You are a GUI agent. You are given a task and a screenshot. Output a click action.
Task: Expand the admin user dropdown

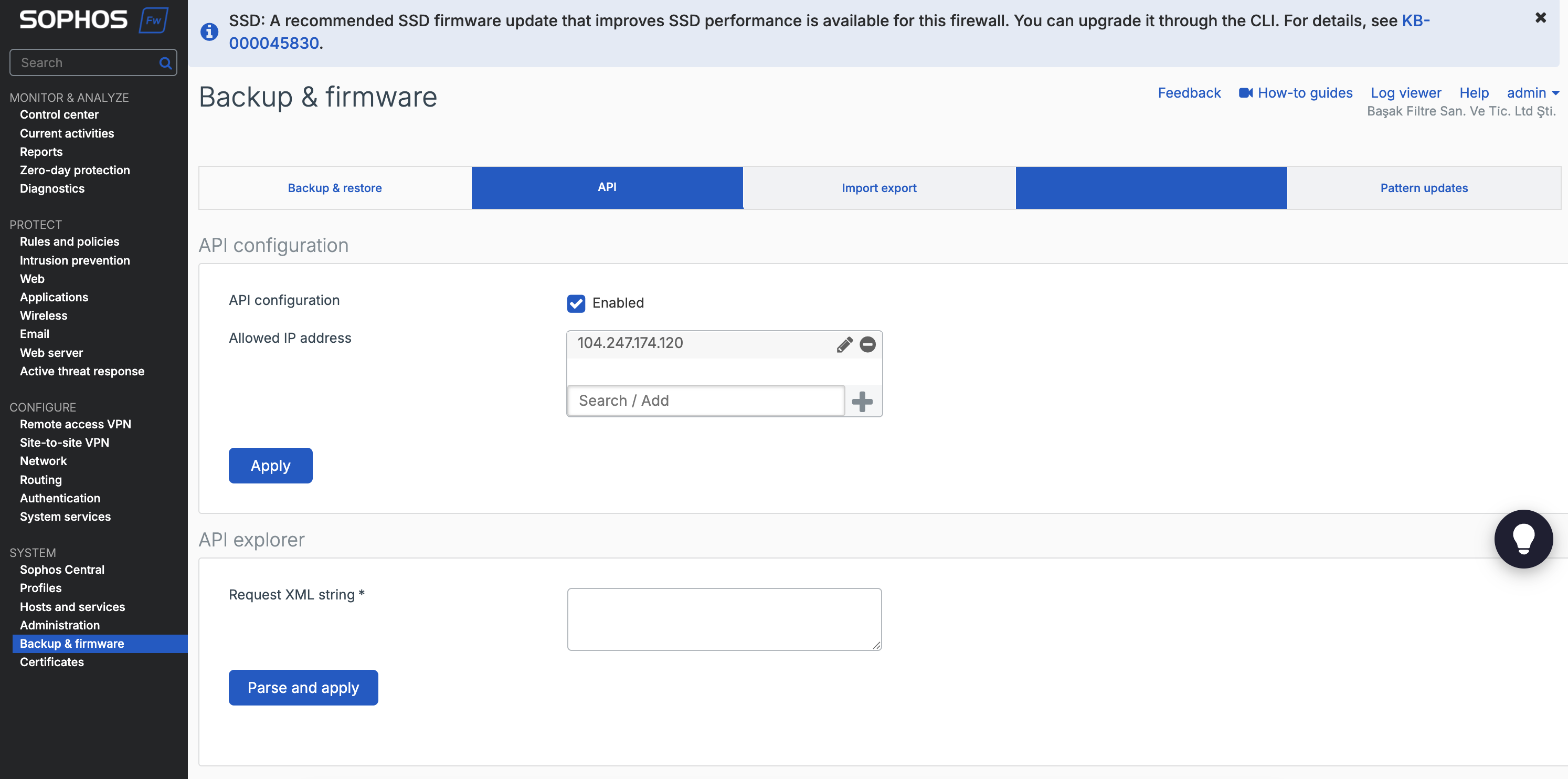1533,92
